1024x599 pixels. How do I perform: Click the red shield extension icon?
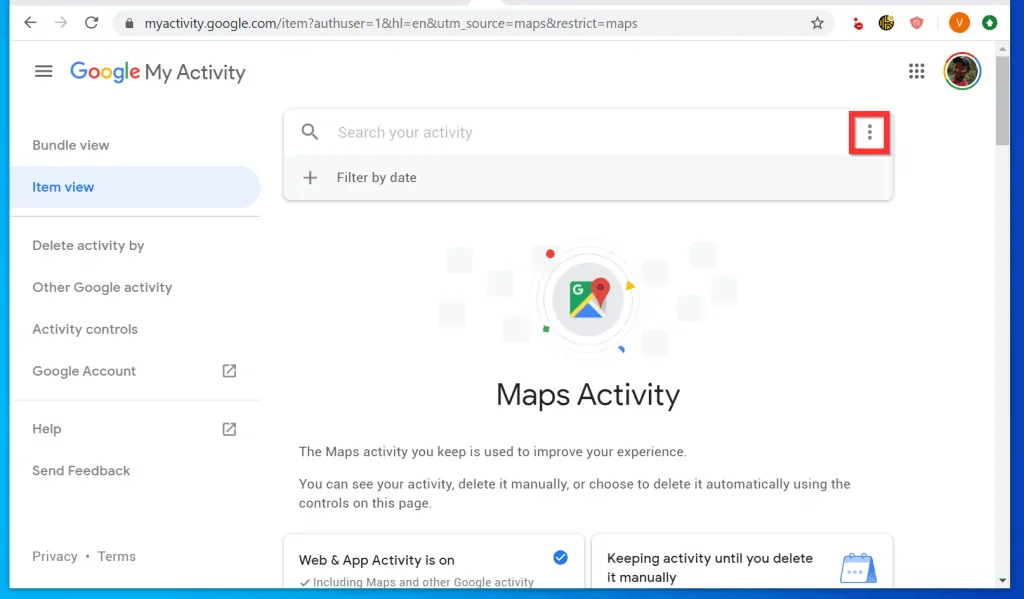coord(917,23)
